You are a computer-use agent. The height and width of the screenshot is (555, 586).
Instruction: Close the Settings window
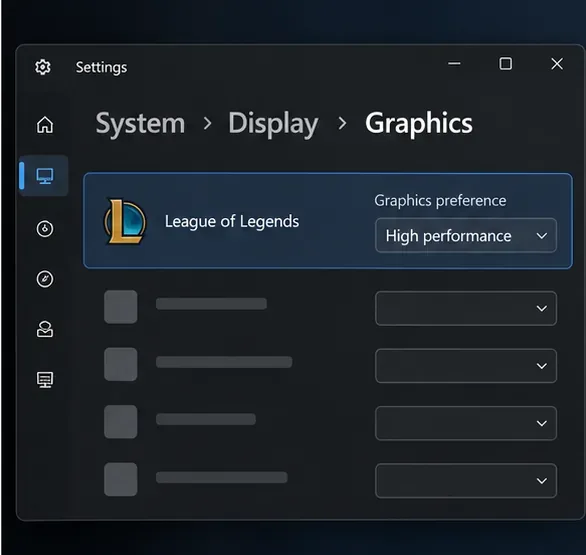[557, 64]
